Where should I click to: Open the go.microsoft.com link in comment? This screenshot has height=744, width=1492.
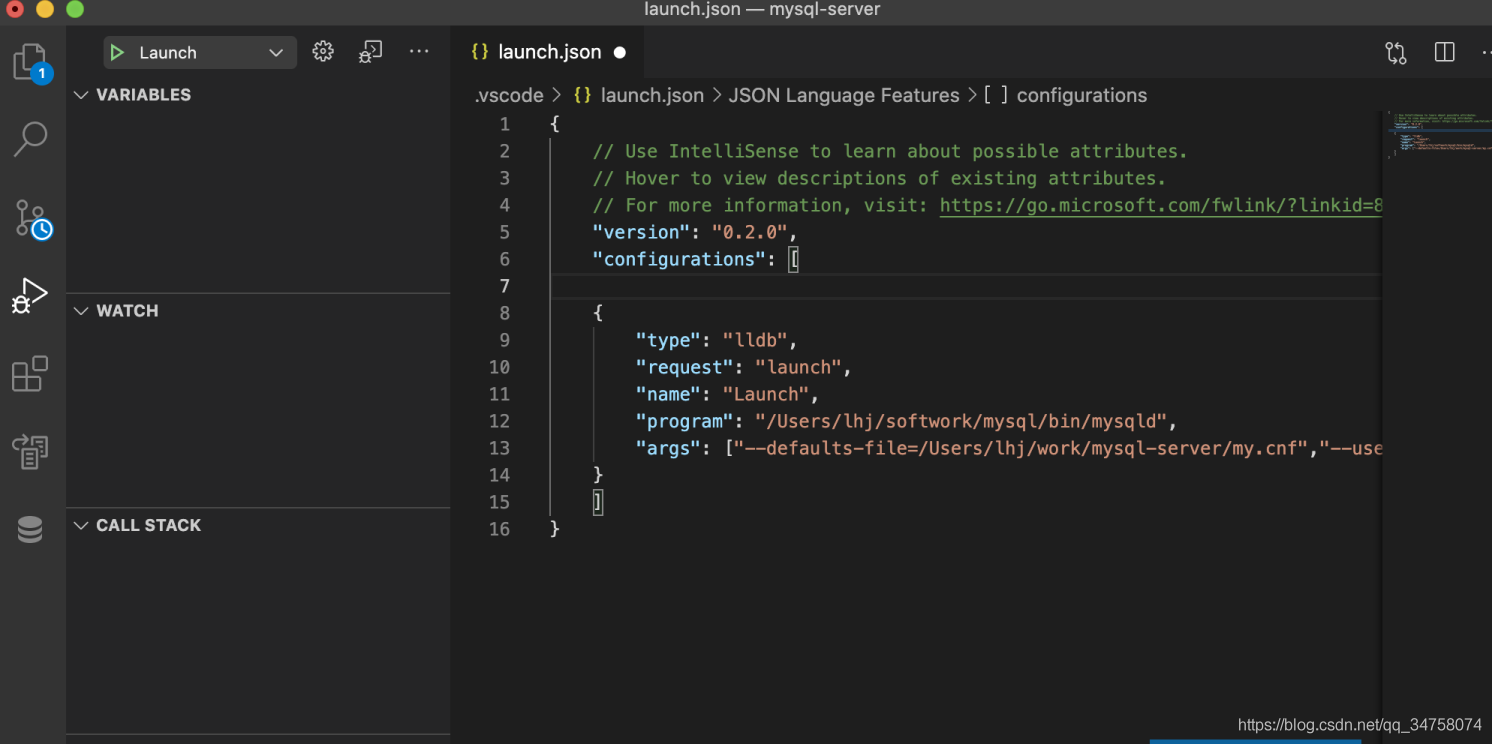pos(1160,205)
